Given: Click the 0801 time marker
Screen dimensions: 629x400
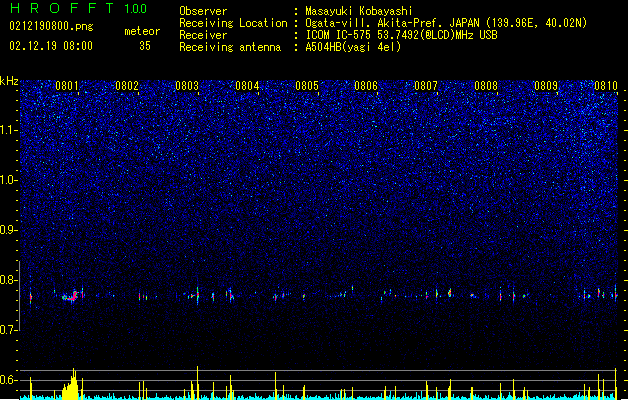Looking at the screenshot, I should [x=67, y=86].
